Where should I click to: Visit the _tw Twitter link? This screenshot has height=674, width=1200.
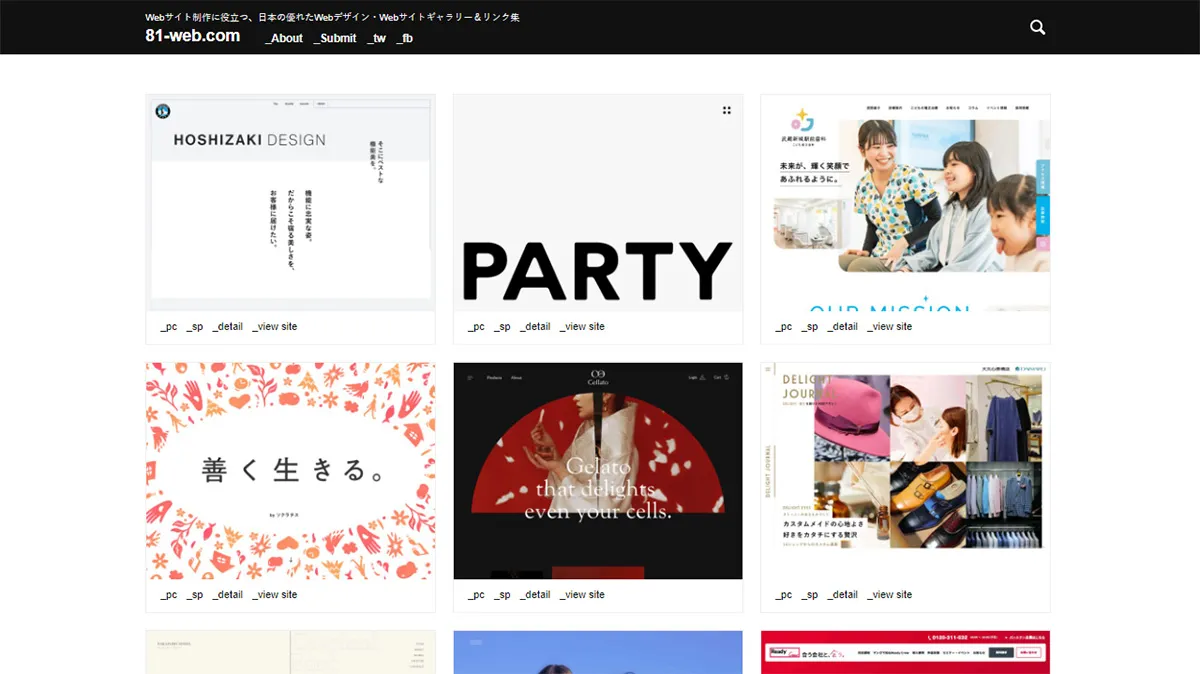click(x=378, y=38)
